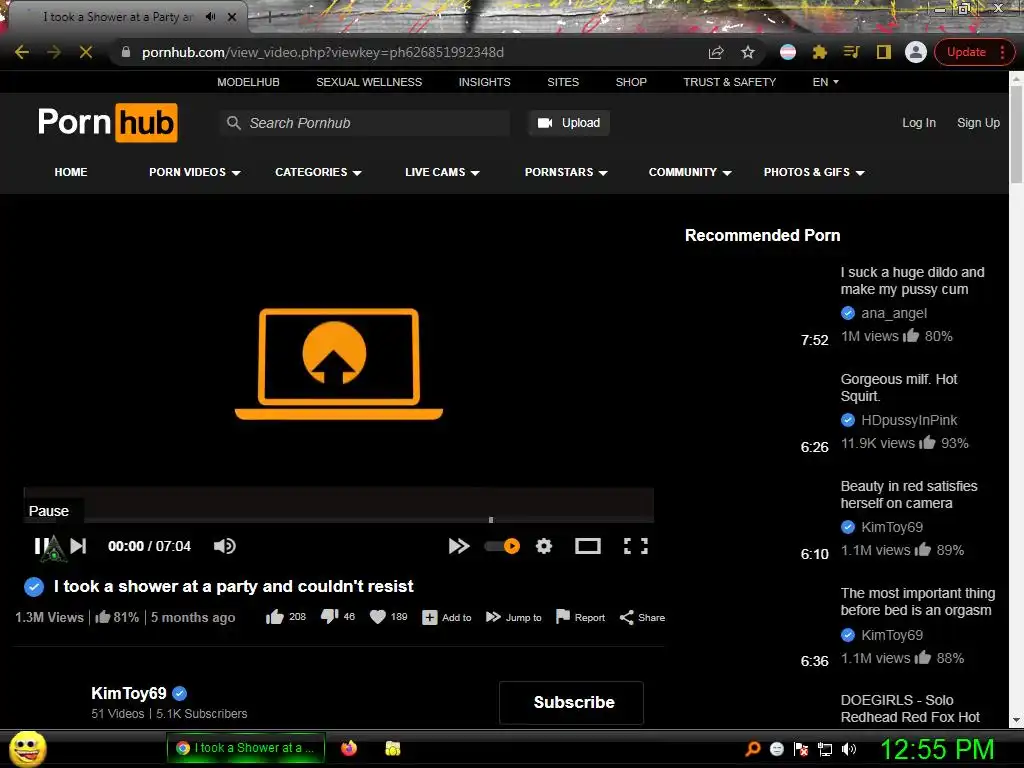The image size is (1024, 768).
Task: Open the browser profile avatar
Action: (x=916, y=52)
